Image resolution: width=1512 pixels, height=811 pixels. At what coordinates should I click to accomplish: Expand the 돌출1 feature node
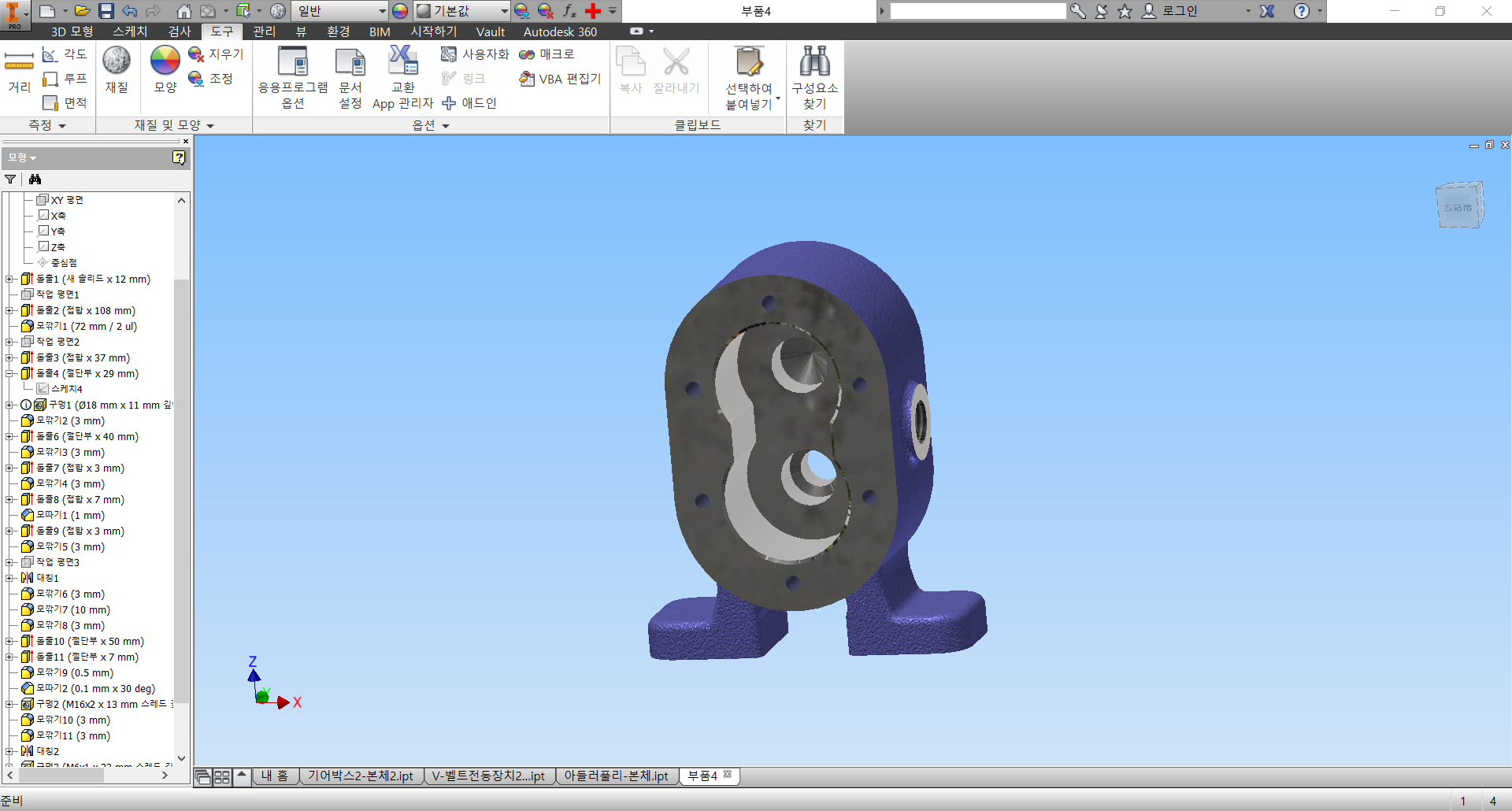pos(9,279)
